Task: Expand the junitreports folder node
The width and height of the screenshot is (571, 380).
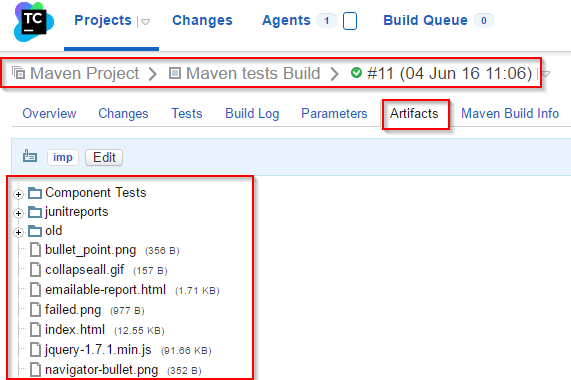Action: point(18,213)
